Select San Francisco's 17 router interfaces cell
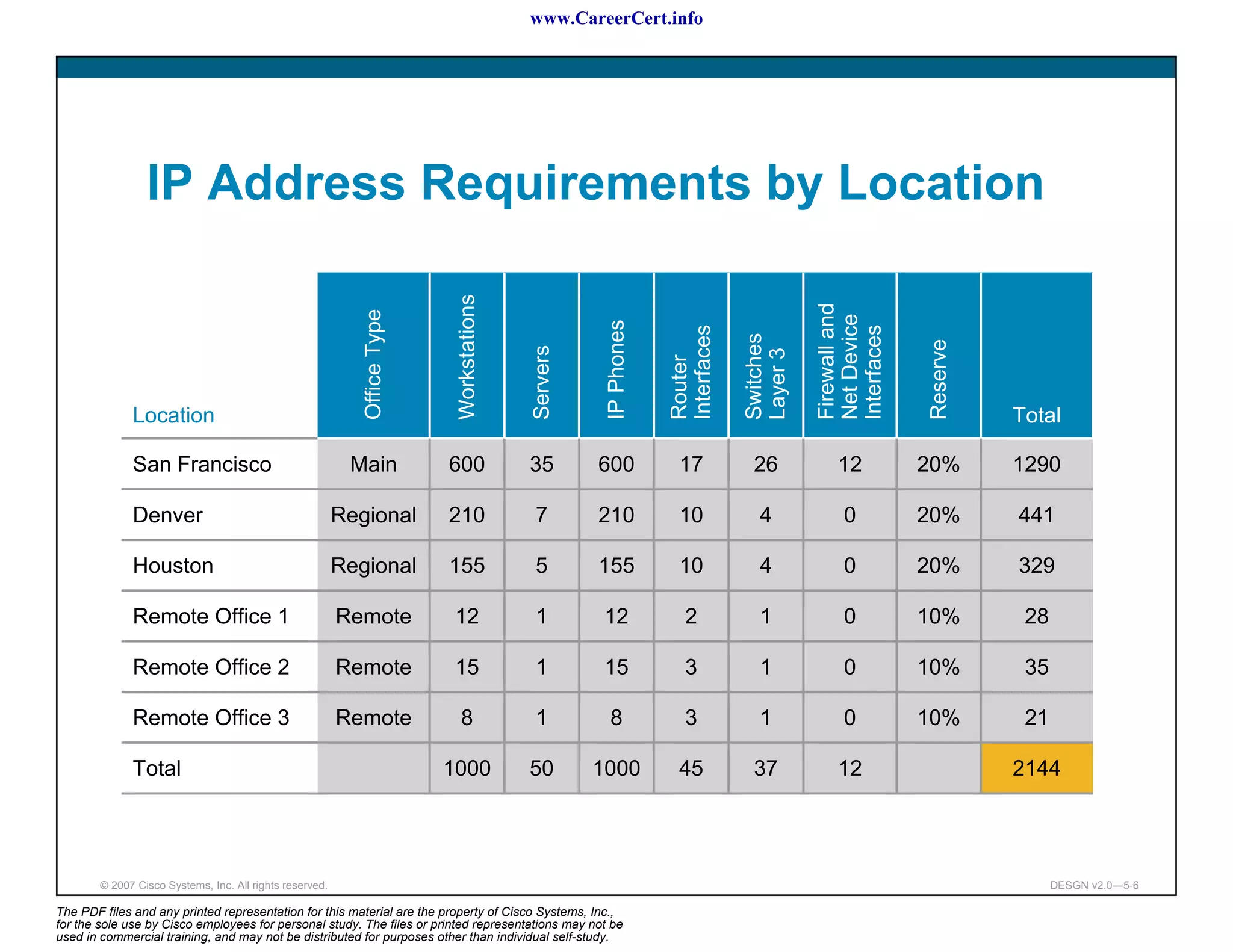The height and width of the screenshot is (952, 1233). pyautogui.click(x=691, y=464)
